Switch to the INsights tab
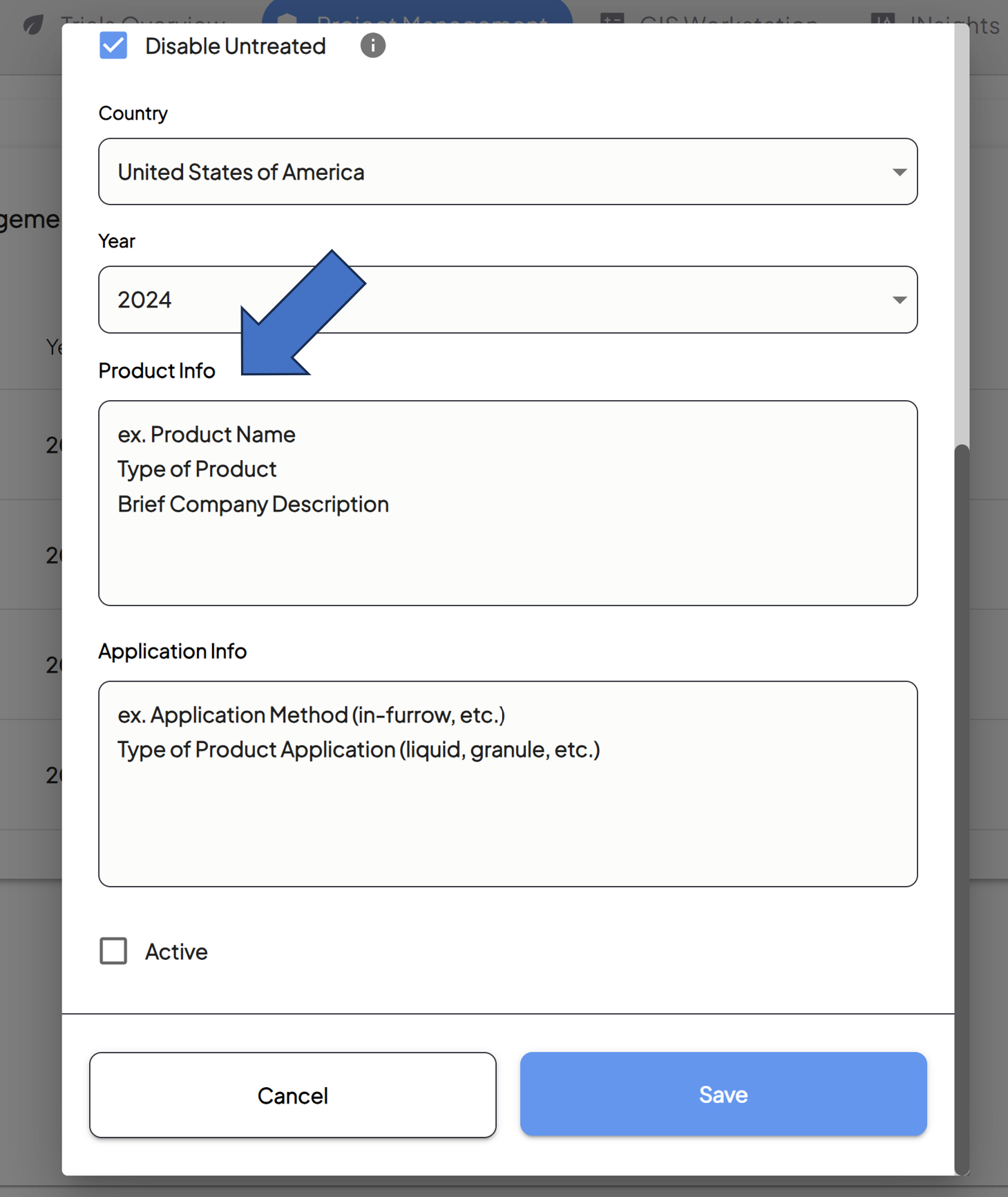 [x=955, y=21]
